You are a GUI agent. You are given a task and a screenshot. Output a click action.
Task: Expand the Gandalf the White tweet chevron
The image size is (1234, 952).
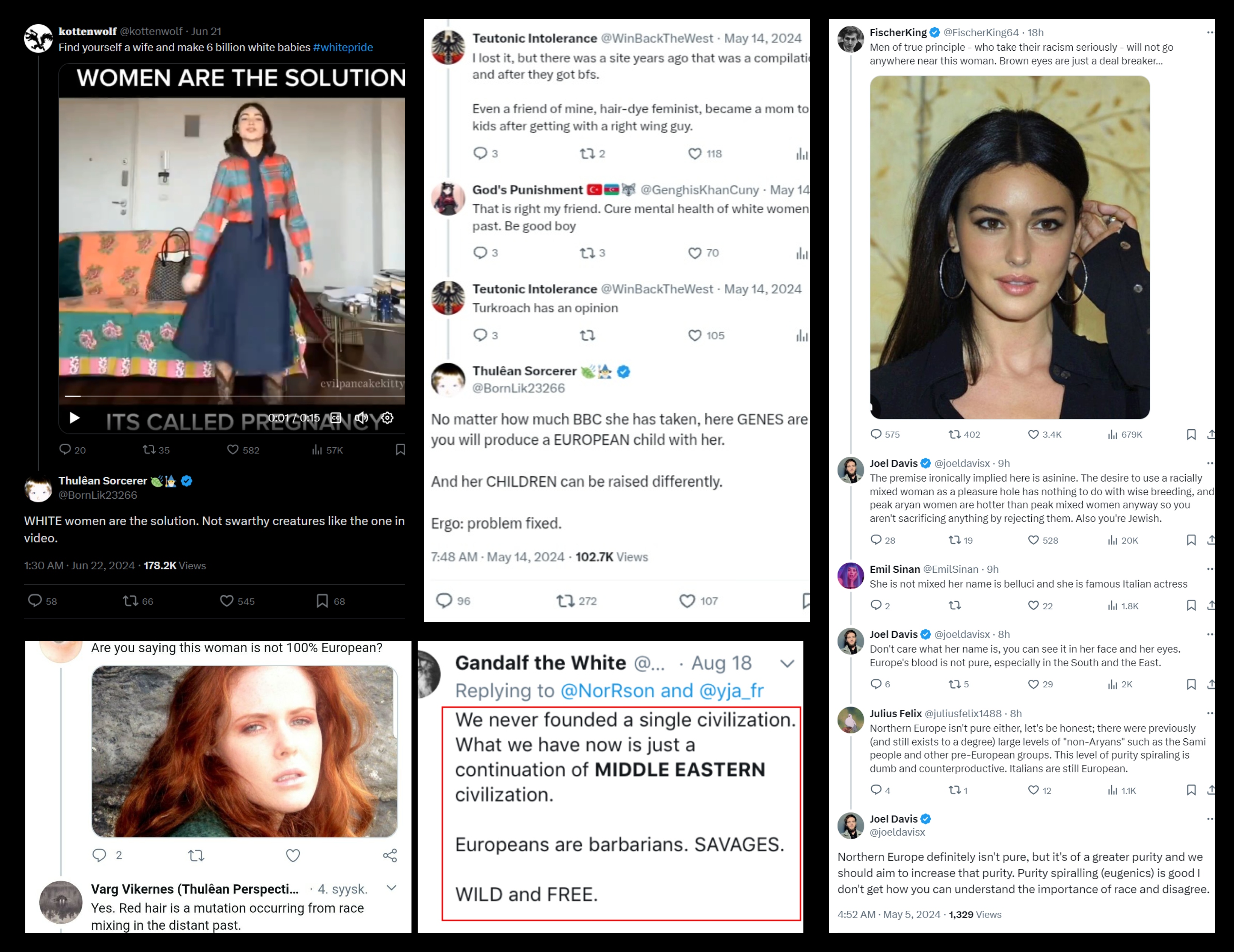pyautogui.click(x=787, y=663)
